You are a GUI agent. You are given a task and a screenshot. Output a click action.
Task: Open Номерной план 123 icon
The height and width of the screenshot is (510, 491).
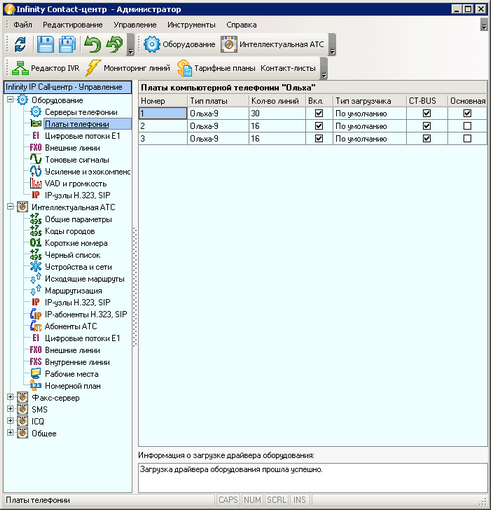tap(36, 386)
